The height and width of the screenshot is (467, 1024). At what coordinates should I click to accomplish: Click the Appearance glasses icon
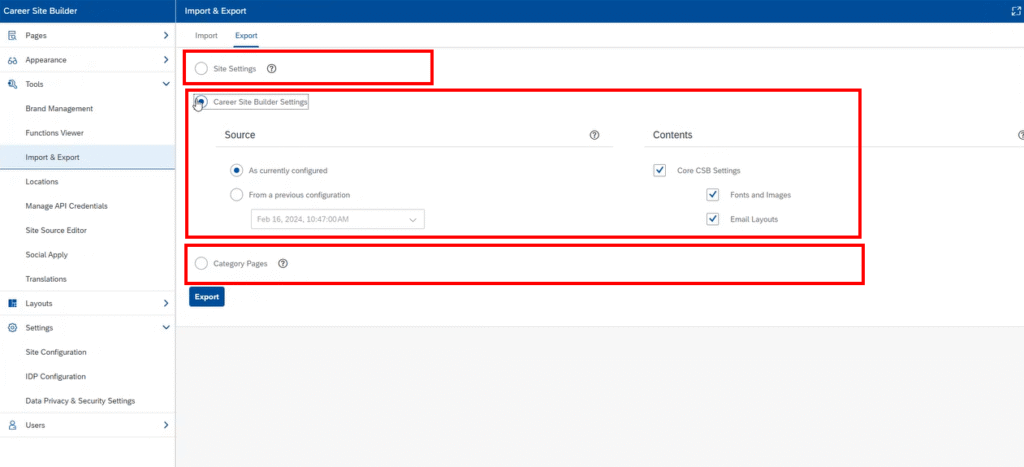click(x=12, y=60)
